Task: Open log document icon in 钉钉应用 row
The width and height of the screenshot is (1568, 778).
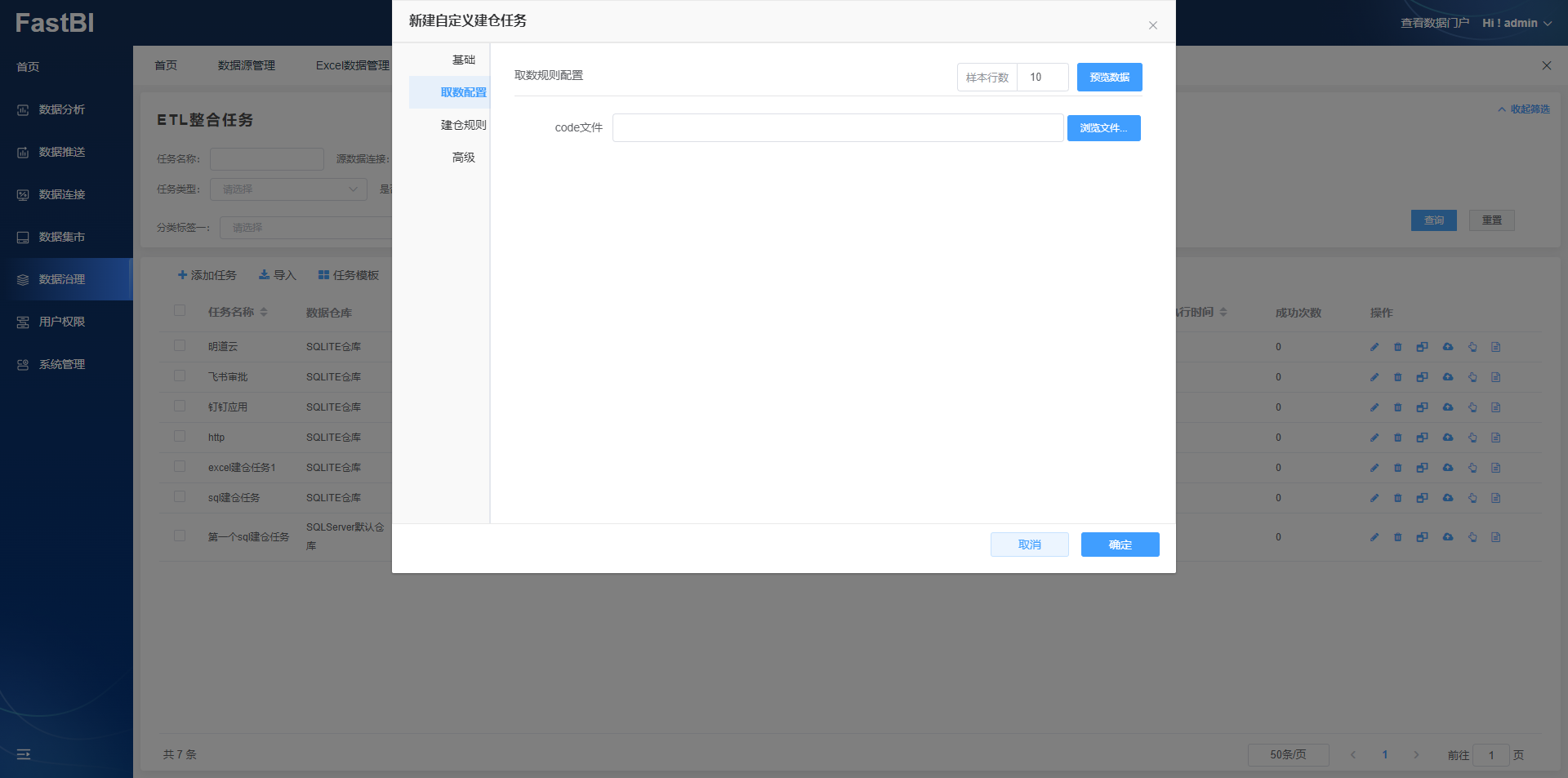Action: [1496, 407]
